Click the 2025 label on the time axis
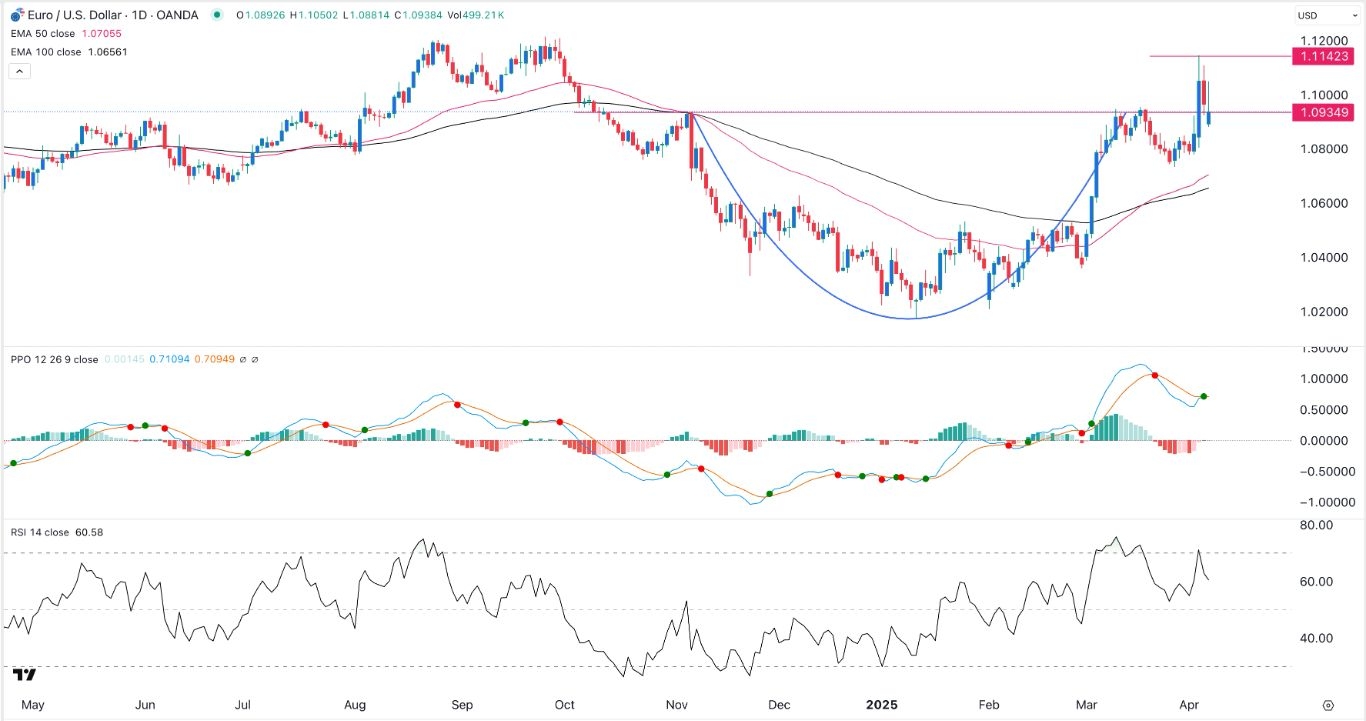The height and width of the screenshot is (721, 1366). [885, 704]
